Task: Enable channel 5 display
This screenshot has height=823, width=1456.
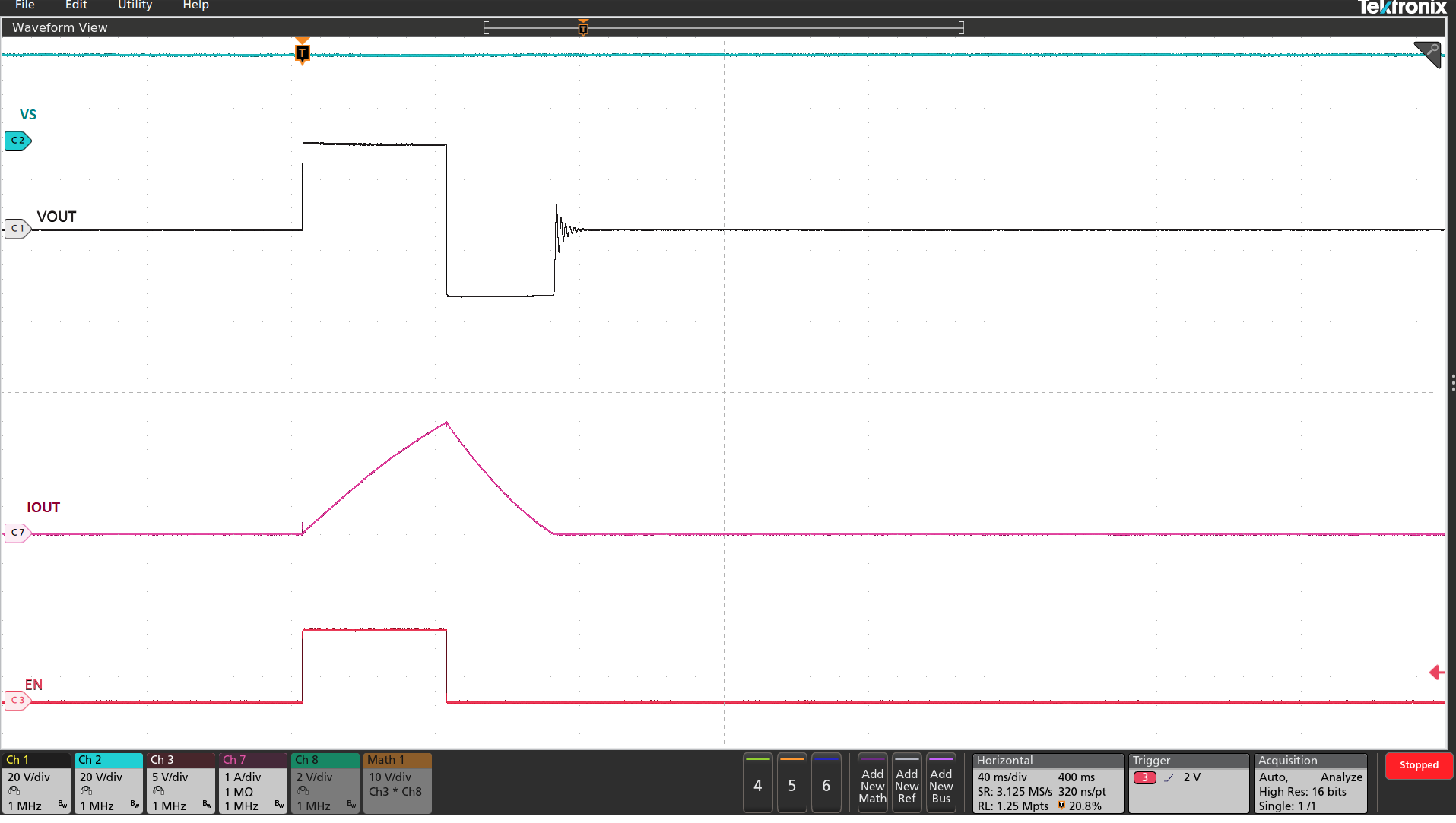Action: [791, 783]
